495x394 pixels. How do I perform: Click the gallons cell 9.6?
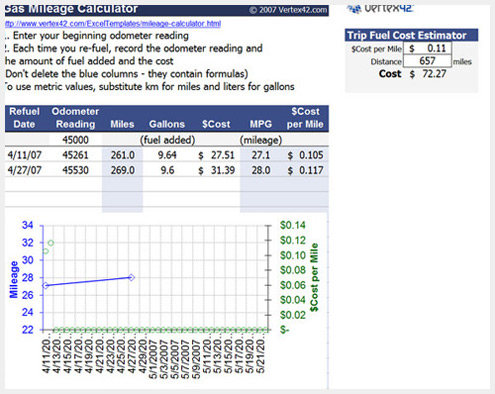[x=167, y=170]
